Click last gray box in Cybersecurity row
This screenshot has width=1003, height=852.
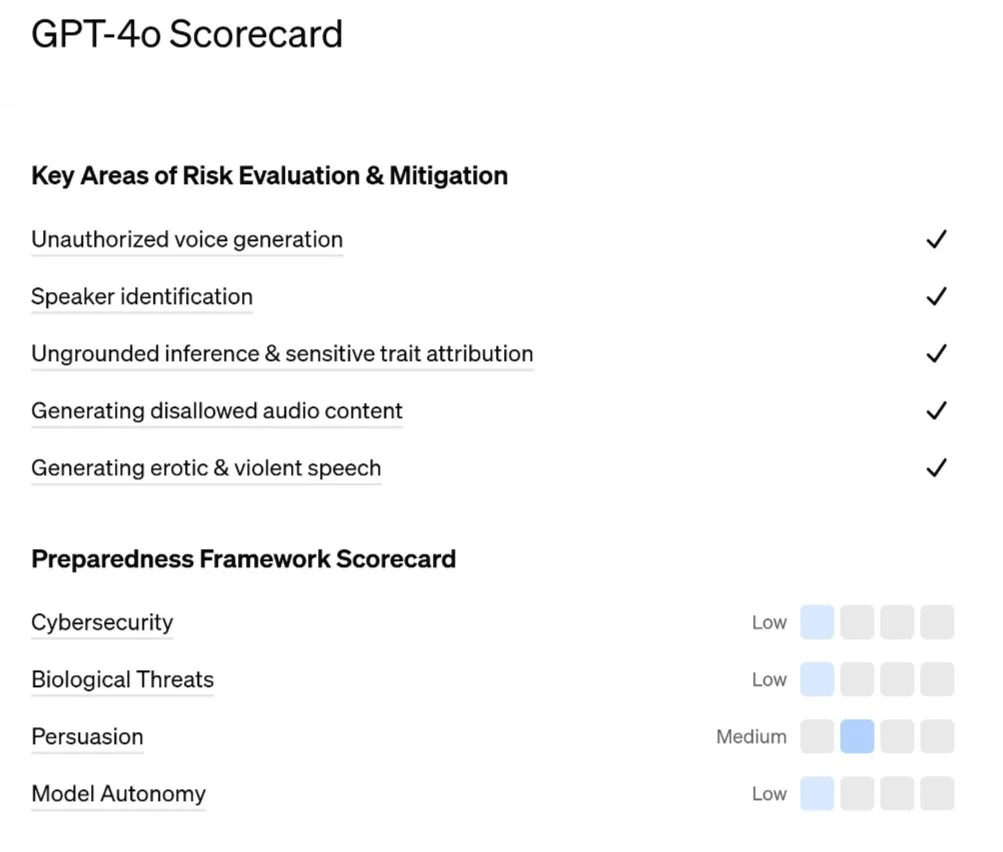tap(937, 622)
